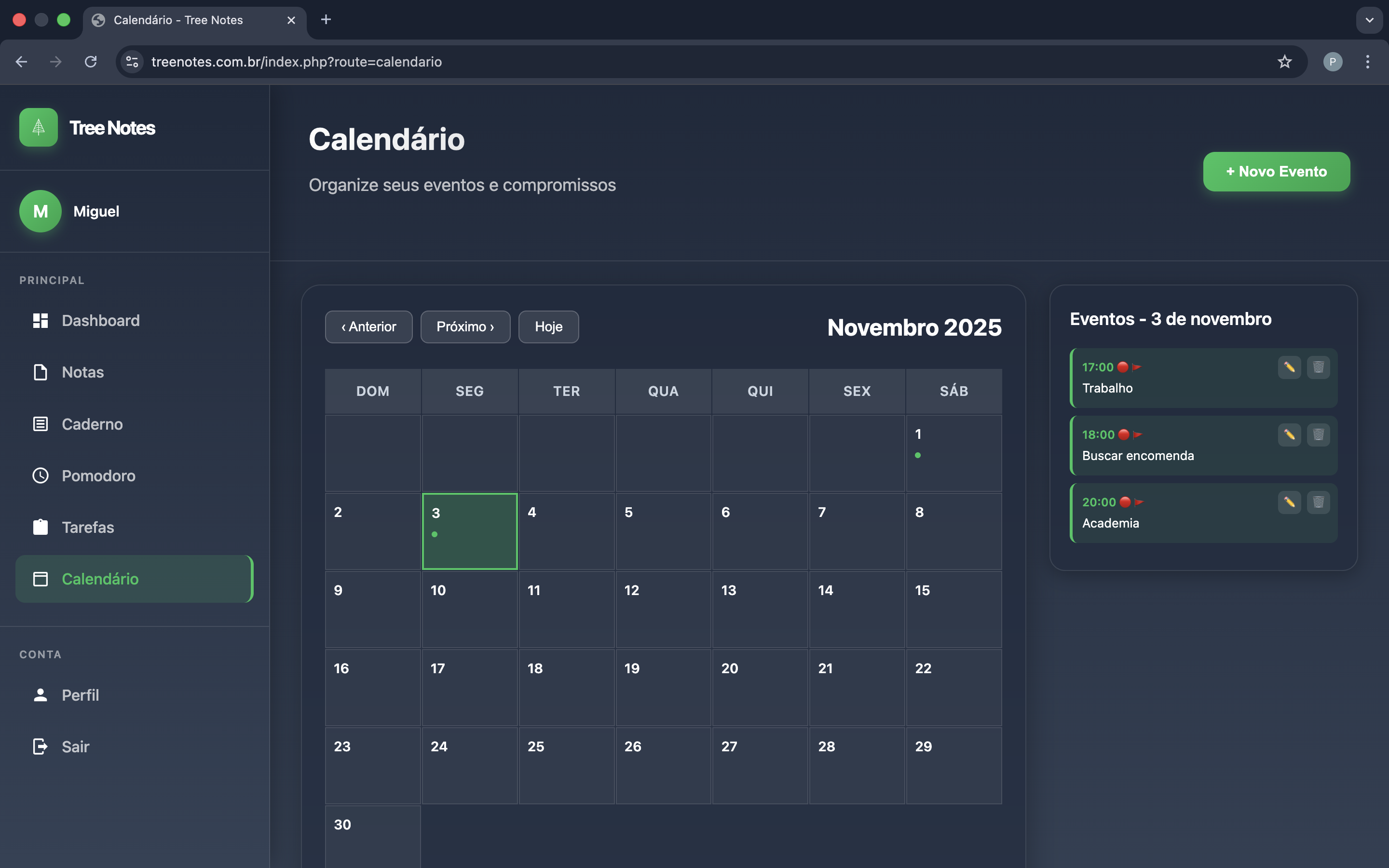Click the Tree Notes logo icon

pos(38,127)
